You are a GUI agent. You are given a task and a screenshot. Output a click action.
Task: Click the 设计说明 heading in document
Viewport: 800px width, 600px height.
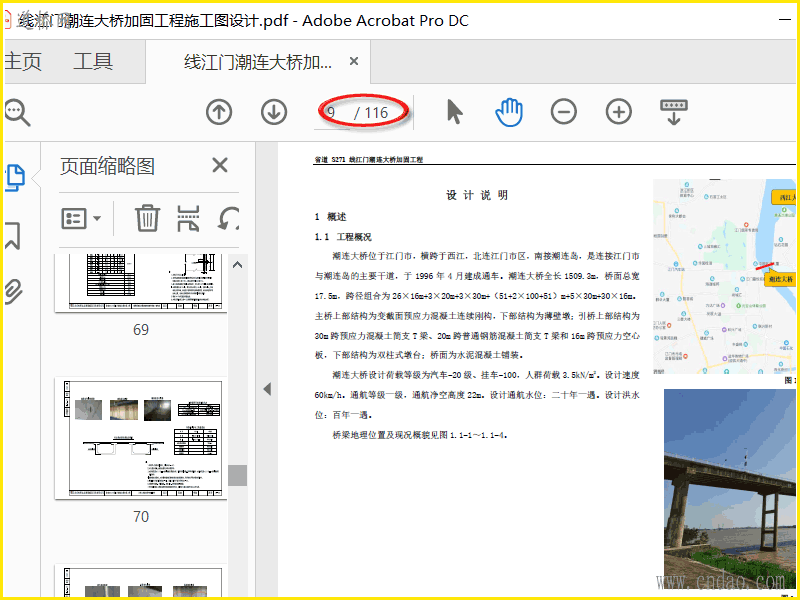pos(477,195)
